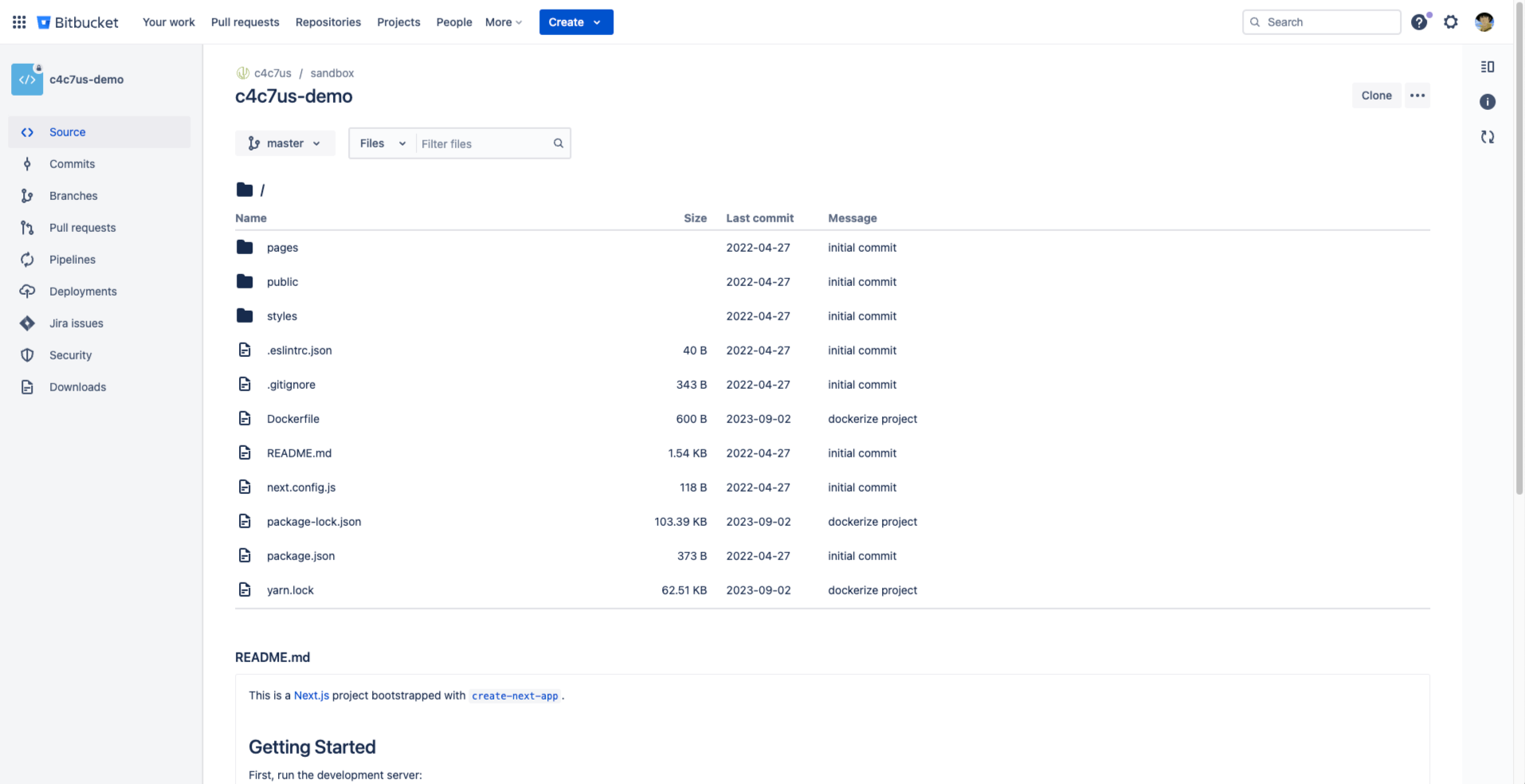The width and height of the screenshot is (1525, 784).
Task: Open the package-lock.json file
Action: tap(314, 521)
